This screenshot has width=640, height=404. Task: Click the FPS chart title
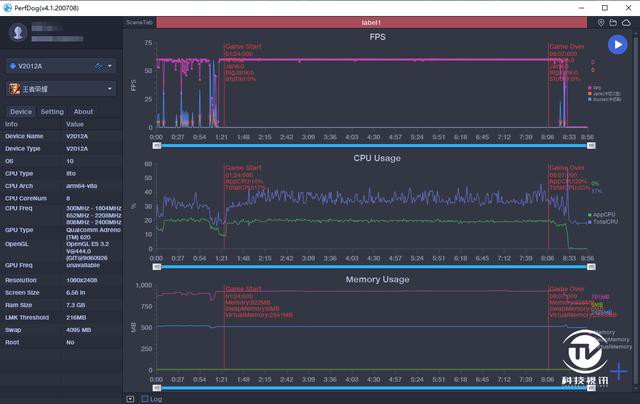377,37
